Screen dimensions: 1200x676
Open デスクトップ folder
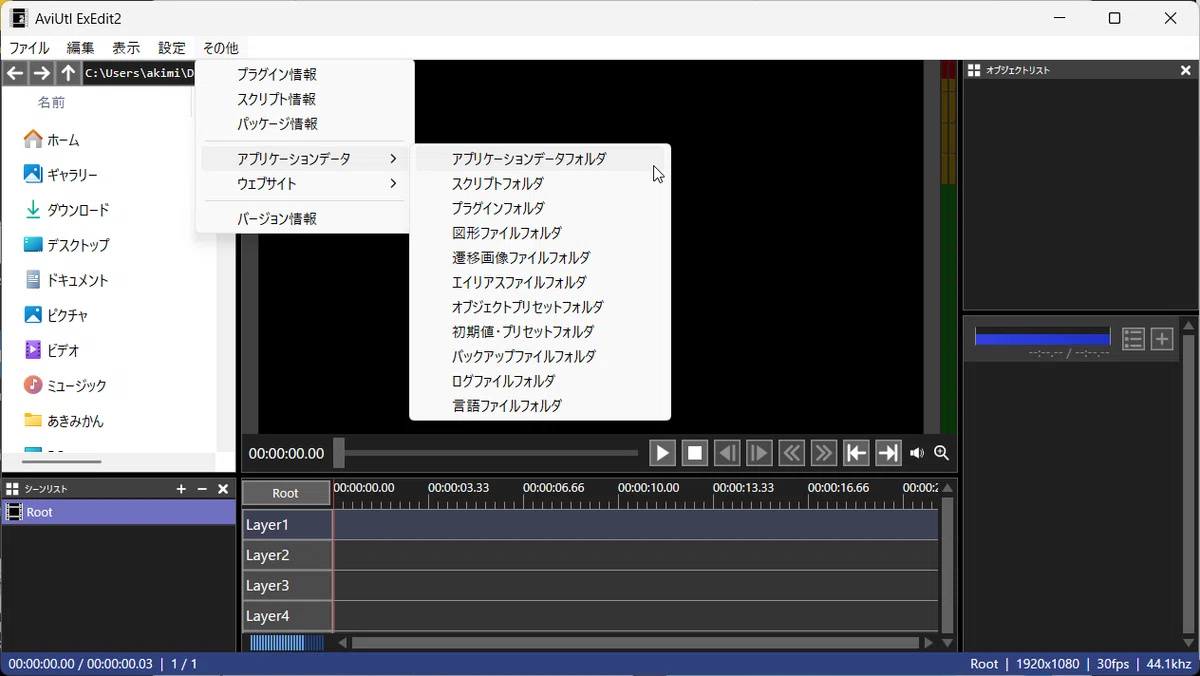[x=66, y=245]
